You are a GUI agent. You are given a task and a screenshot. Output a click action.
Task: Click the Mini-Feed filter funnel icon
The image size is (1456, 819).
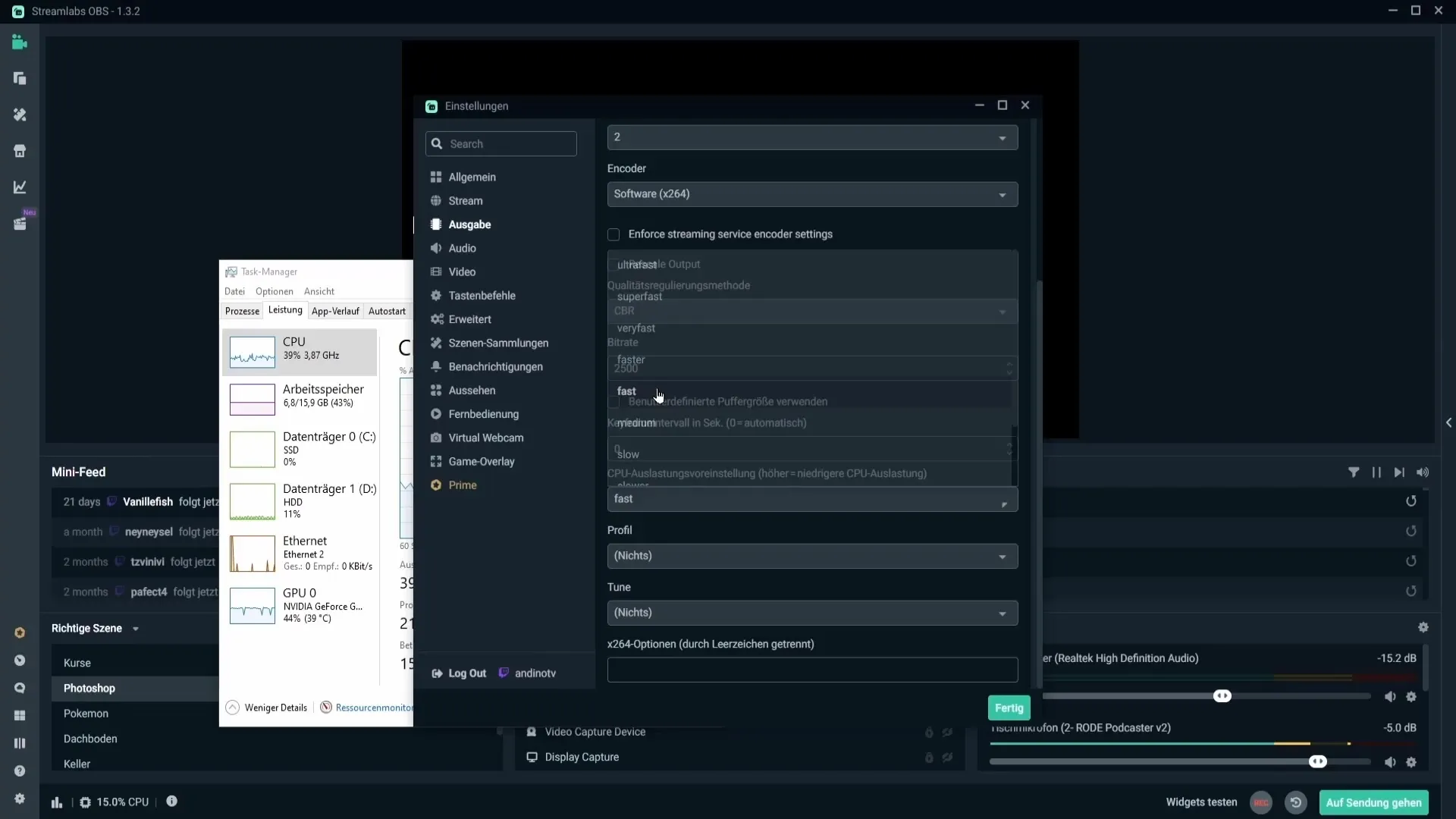coord(1354,472)
